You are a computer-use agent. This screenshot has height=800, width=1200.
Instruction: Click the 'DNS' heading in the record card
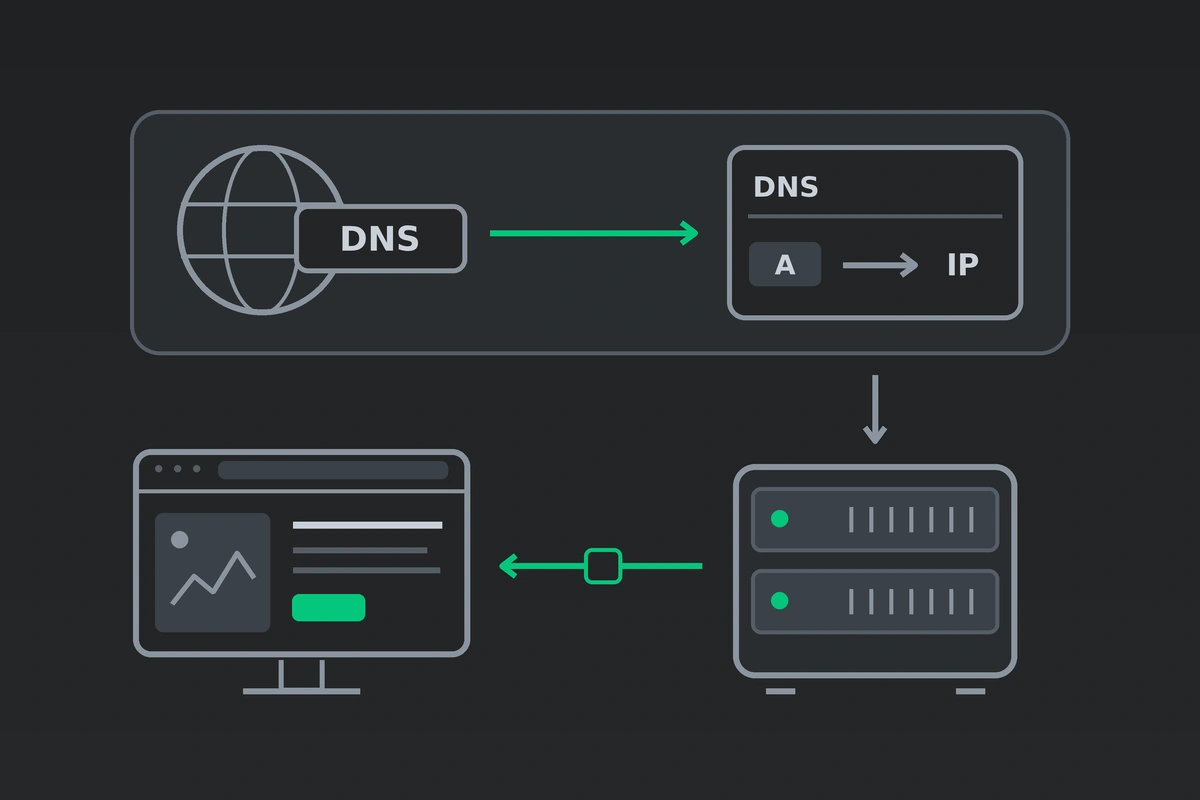(785, 187)
